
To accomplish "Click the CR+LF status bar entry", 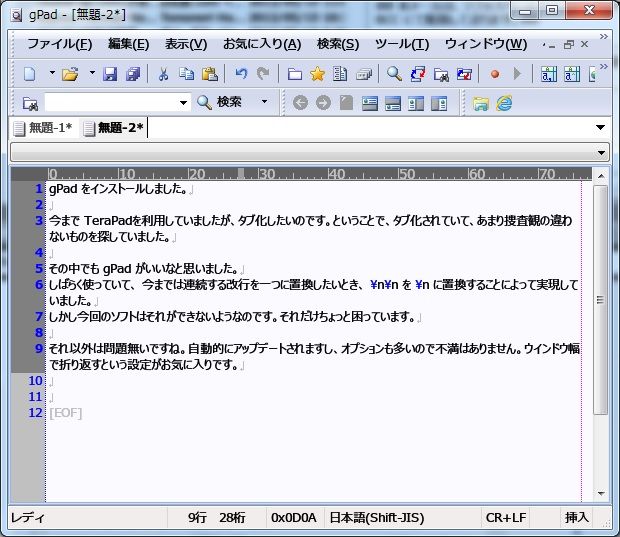I will tap(506, 518).
